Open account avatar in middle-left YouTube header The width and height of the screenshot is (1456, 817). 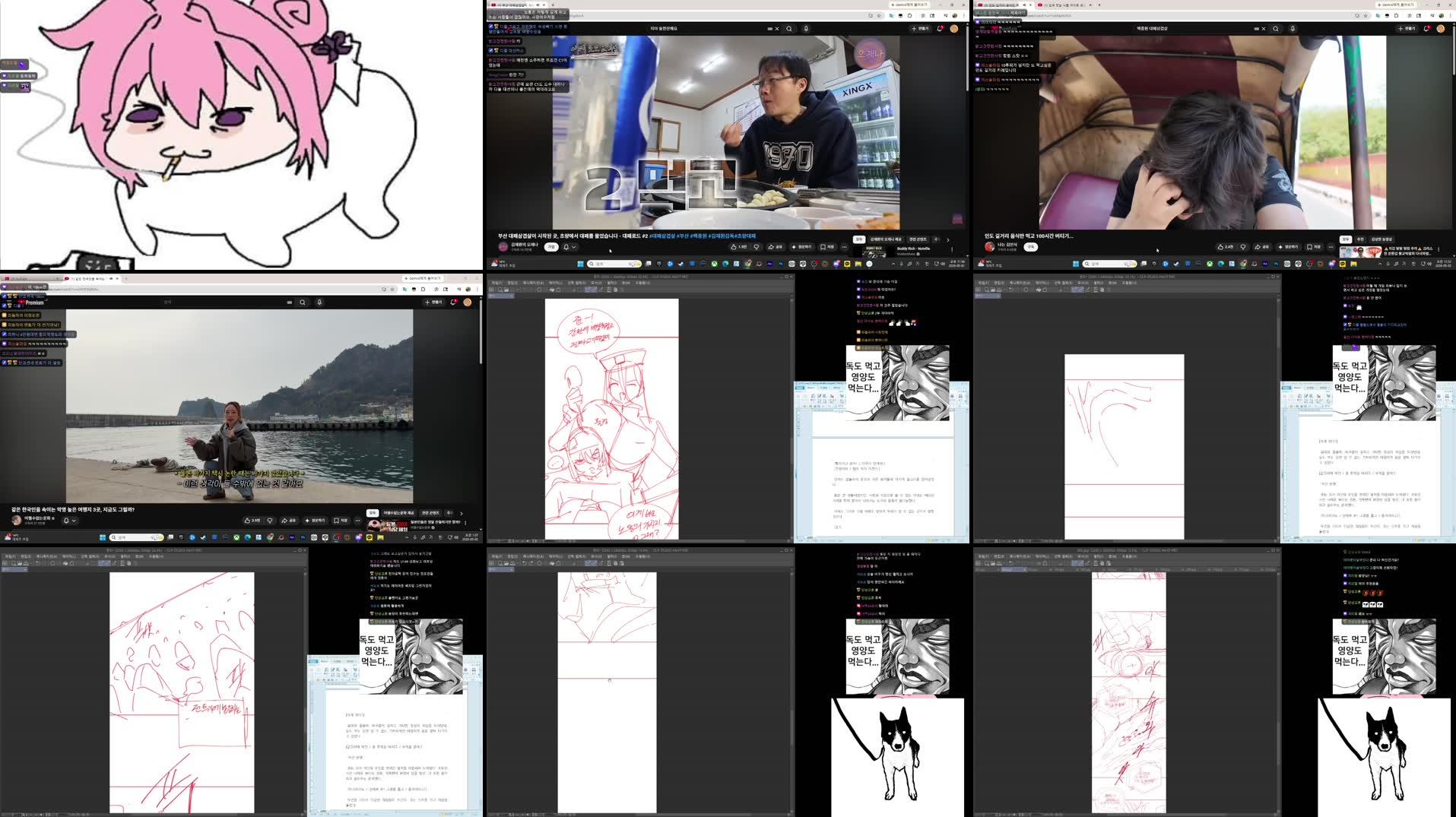(467, 302)
